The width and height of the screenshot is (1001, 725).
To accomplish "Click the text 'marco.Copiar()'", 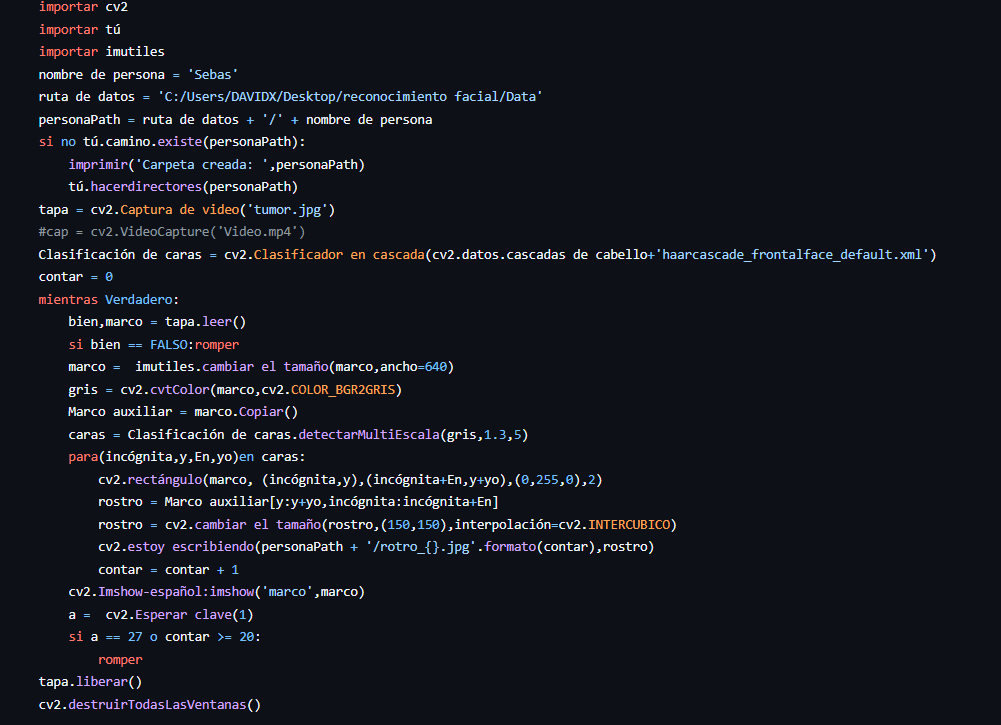I will point(246,412).
